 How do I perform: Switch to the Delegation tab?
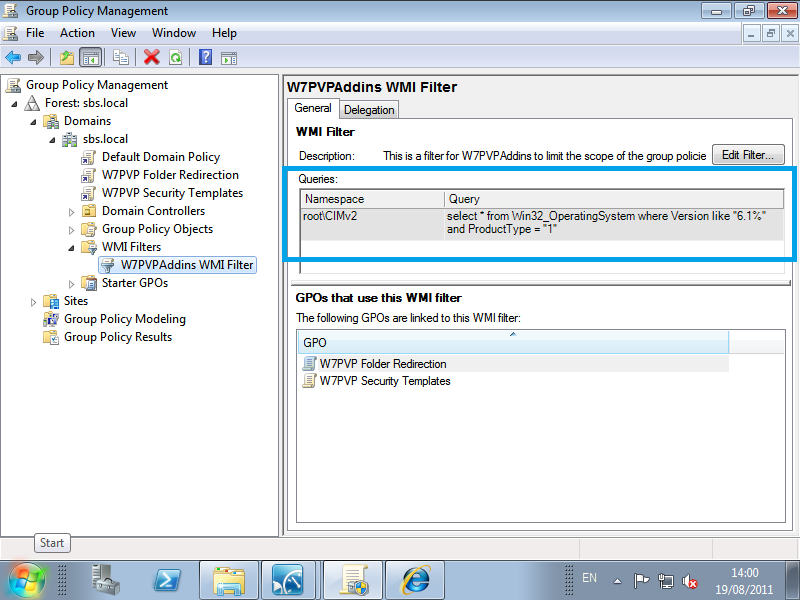(x=369, y=110)
